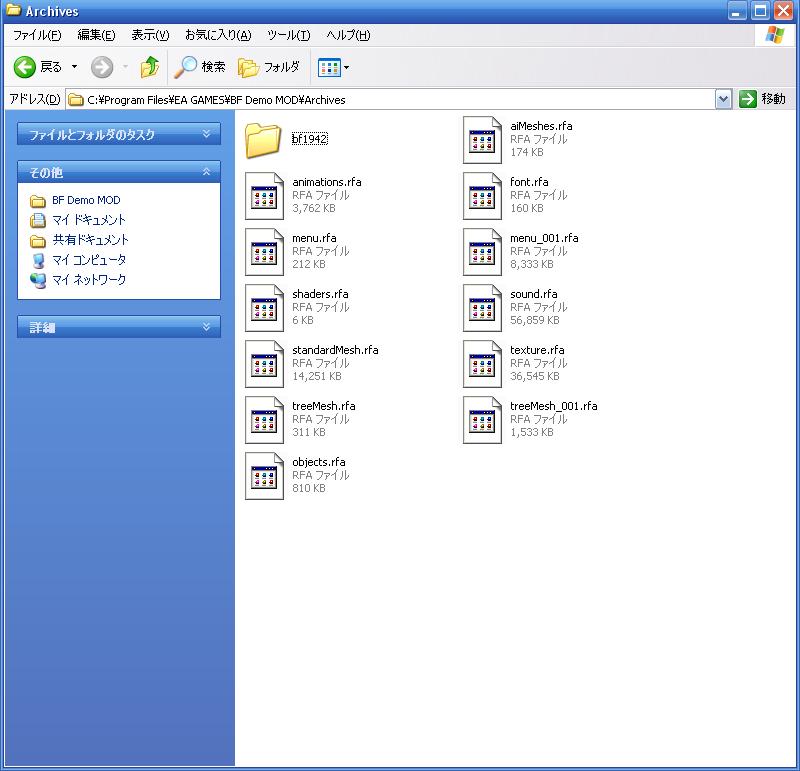The height and width of the screenshot is (771, 800).
Task: Expand the ファイルとフォルダのタスク panel
Action: pyautogui.click(x=118, y=134)
